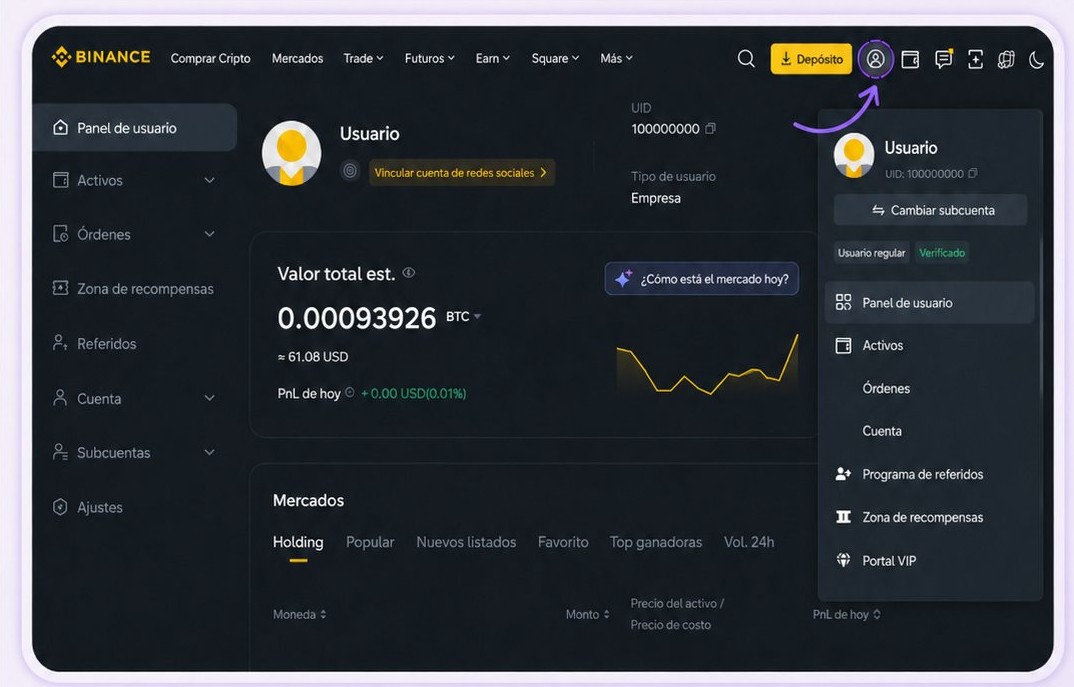Go to Mercados in top navigation
Image resolution: width=1074 pixels, height=687 pixels.
tap(297, 58)
